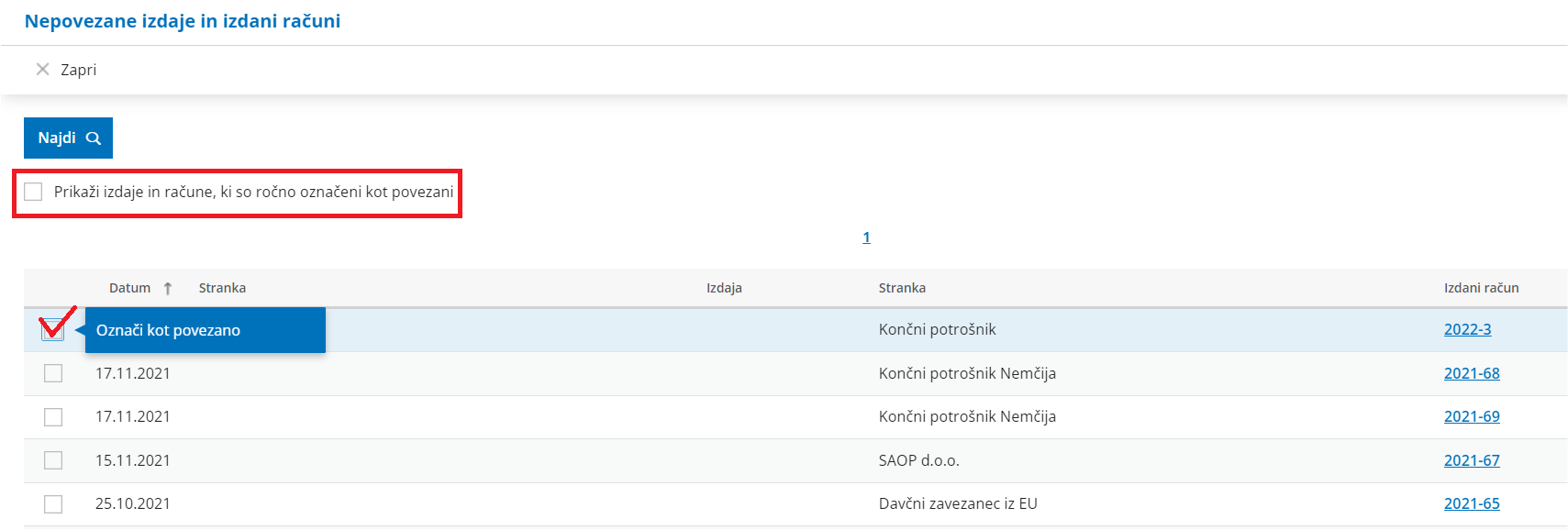
Task: Tick checkbox for invoice 2021-69 row
Action: (53, 417)
